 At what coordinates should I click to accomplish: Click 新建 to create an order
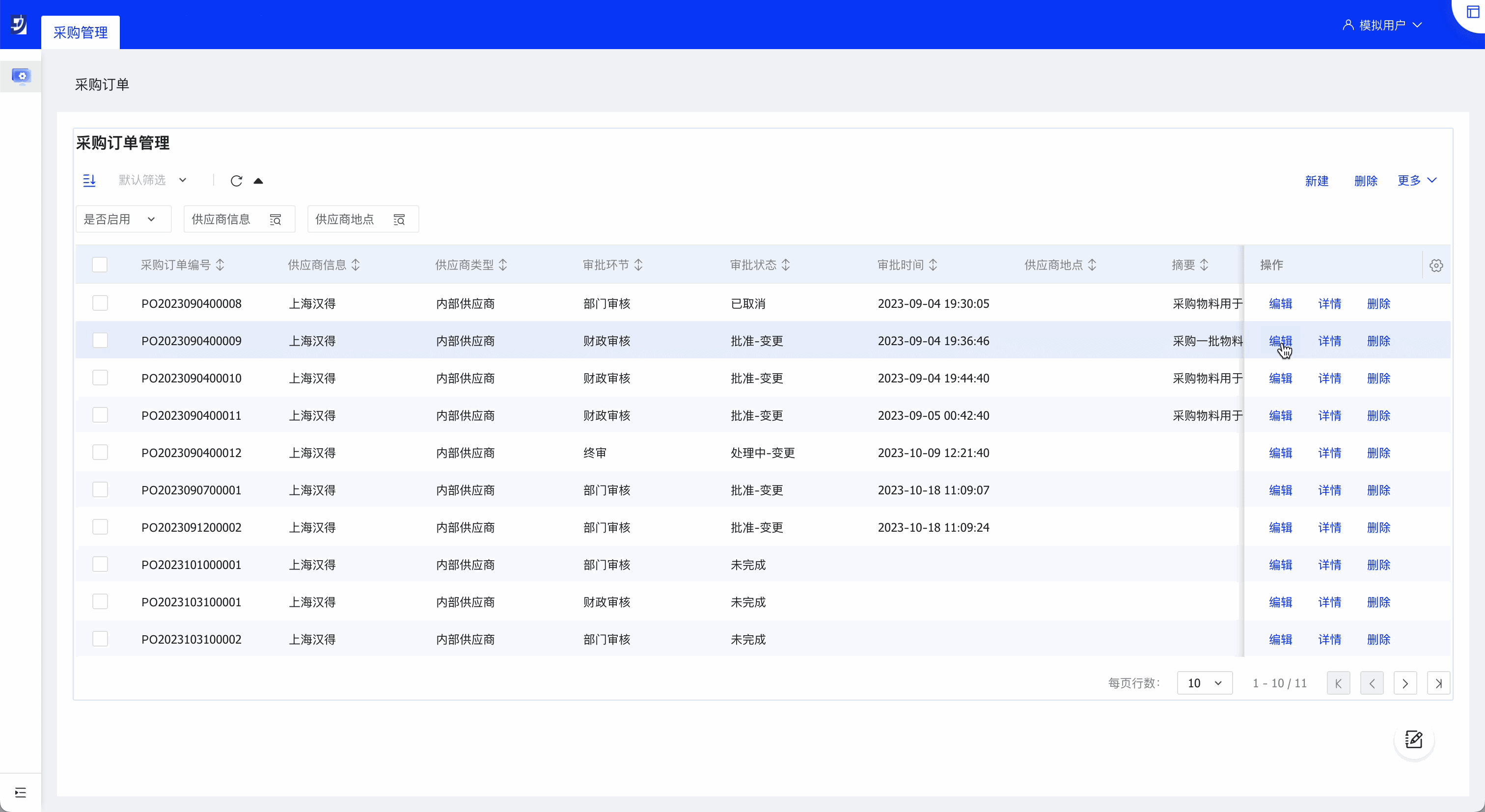(x=1317, y=181)
